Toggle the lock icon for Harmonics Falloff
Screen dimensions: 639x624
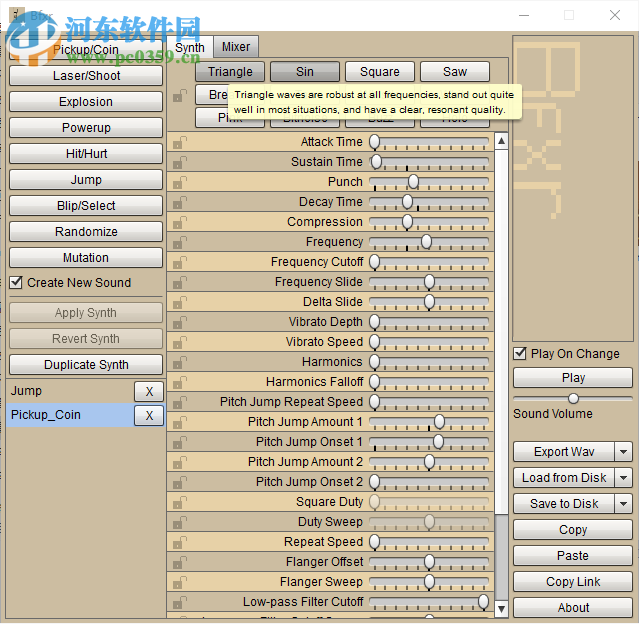[x=179, y=382]
